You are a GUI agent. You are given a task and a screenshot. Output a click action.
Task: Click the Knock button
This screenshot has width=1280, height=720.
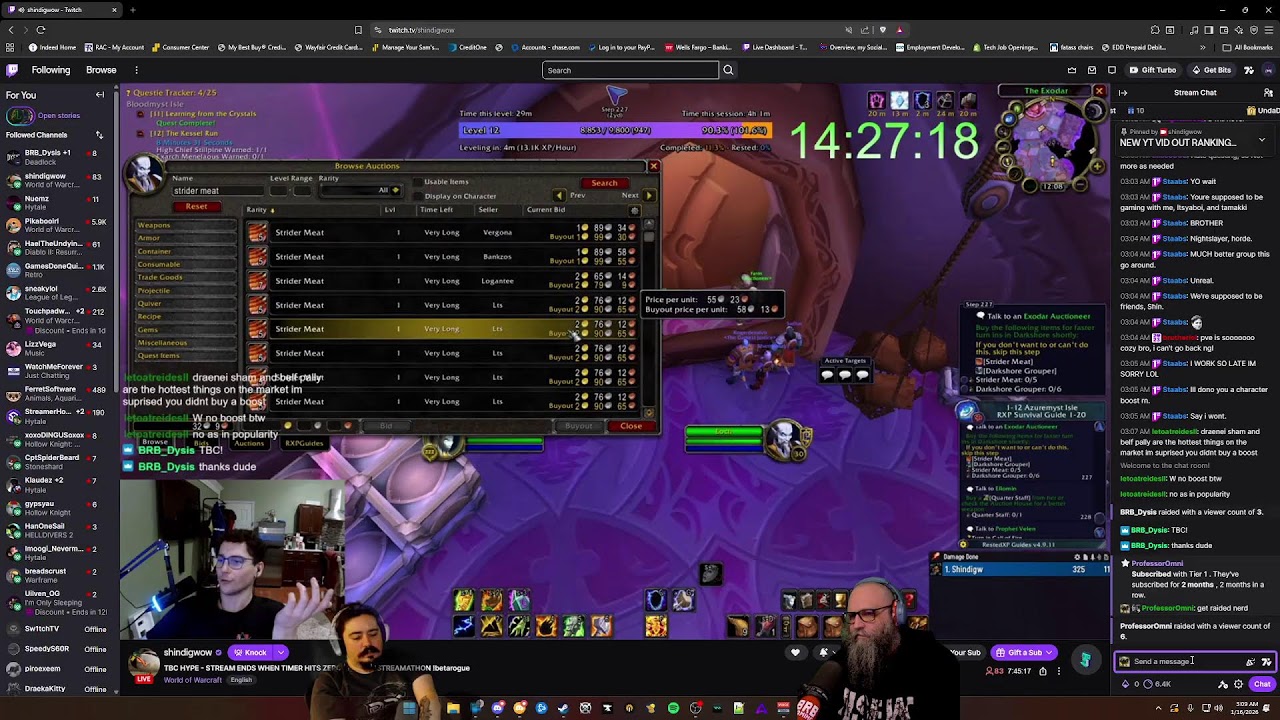251,653
